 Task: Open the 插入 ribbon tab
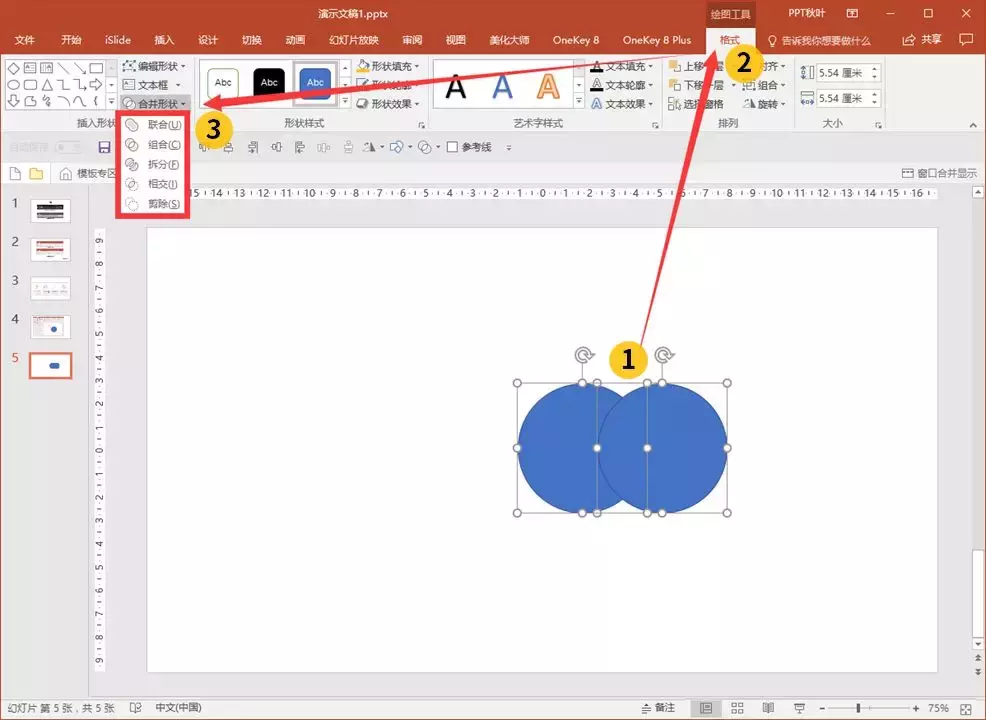(164, 40)
